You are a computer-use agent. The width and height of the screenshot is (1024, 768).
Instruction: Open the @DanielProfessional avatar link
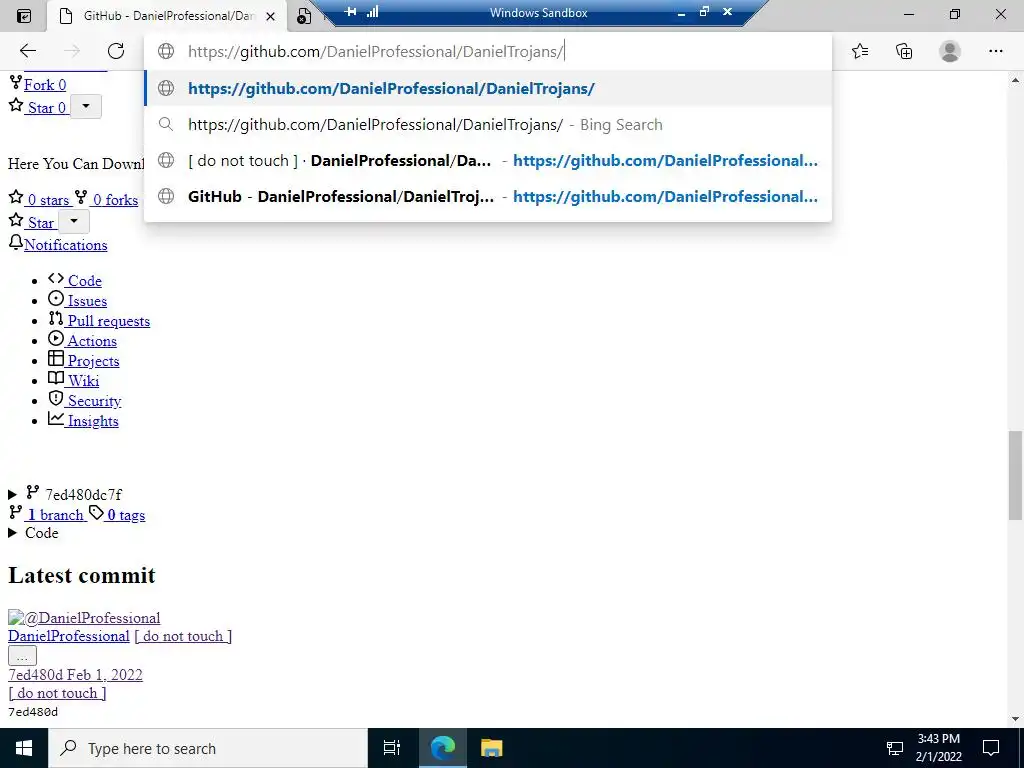click(x=84, y=618)
